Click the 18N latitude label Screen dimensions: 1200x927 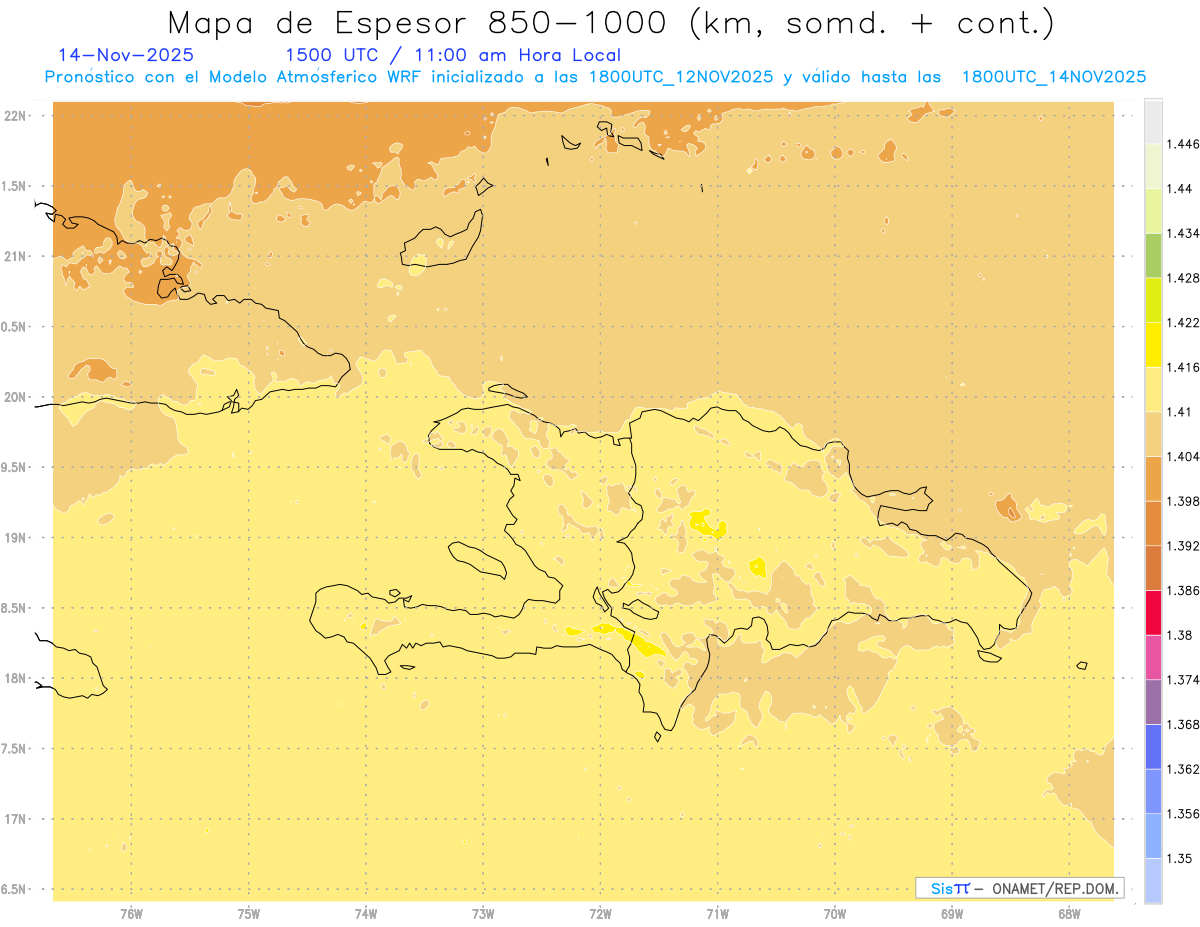click(x=15, y=679)
